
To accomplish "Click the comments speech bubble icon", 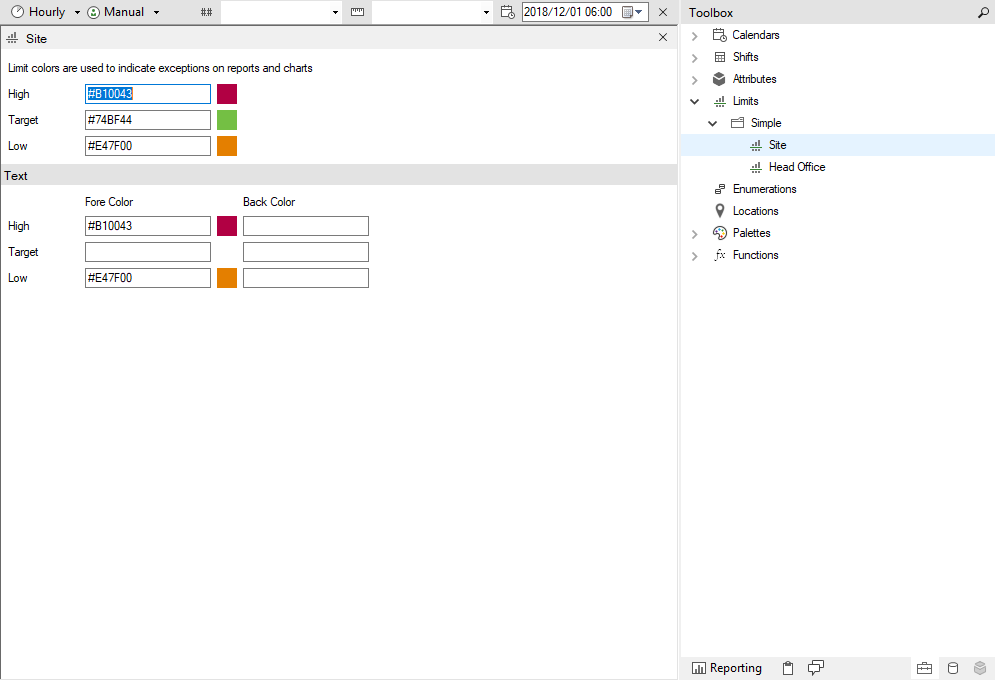I will click(x=815, y=667).
